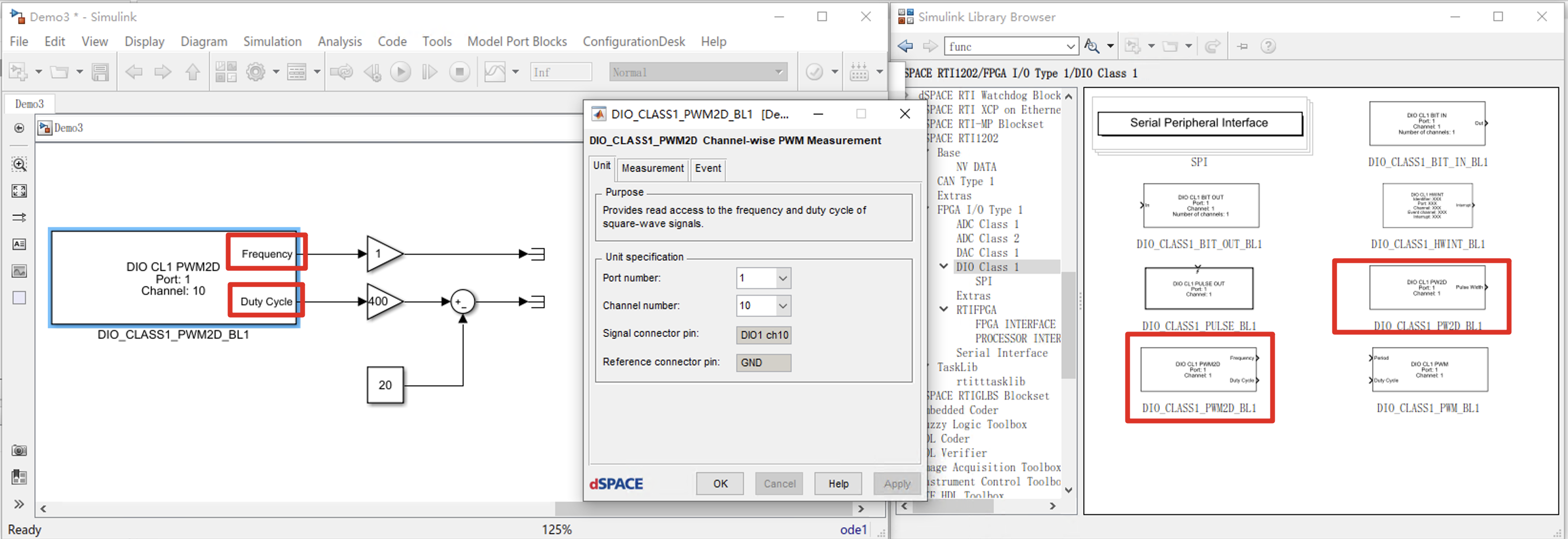The height and width of the screenshot is (539, 1568).
Task: Open the dropdown arrow beside Data Inspector icon
Action: click(x=516, y=73)
